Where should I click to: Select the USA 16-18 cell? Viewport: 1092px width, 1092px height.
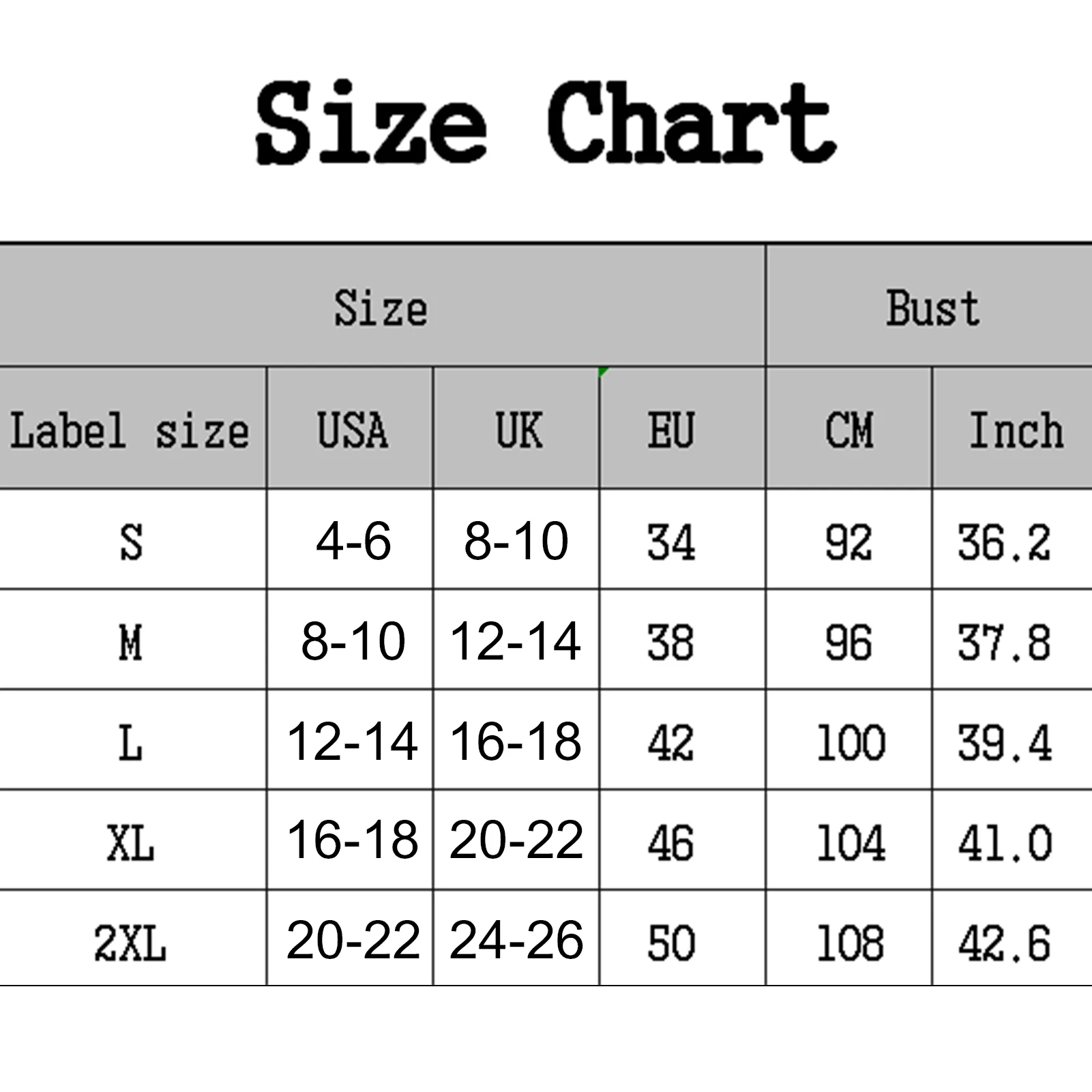(353, 840)
